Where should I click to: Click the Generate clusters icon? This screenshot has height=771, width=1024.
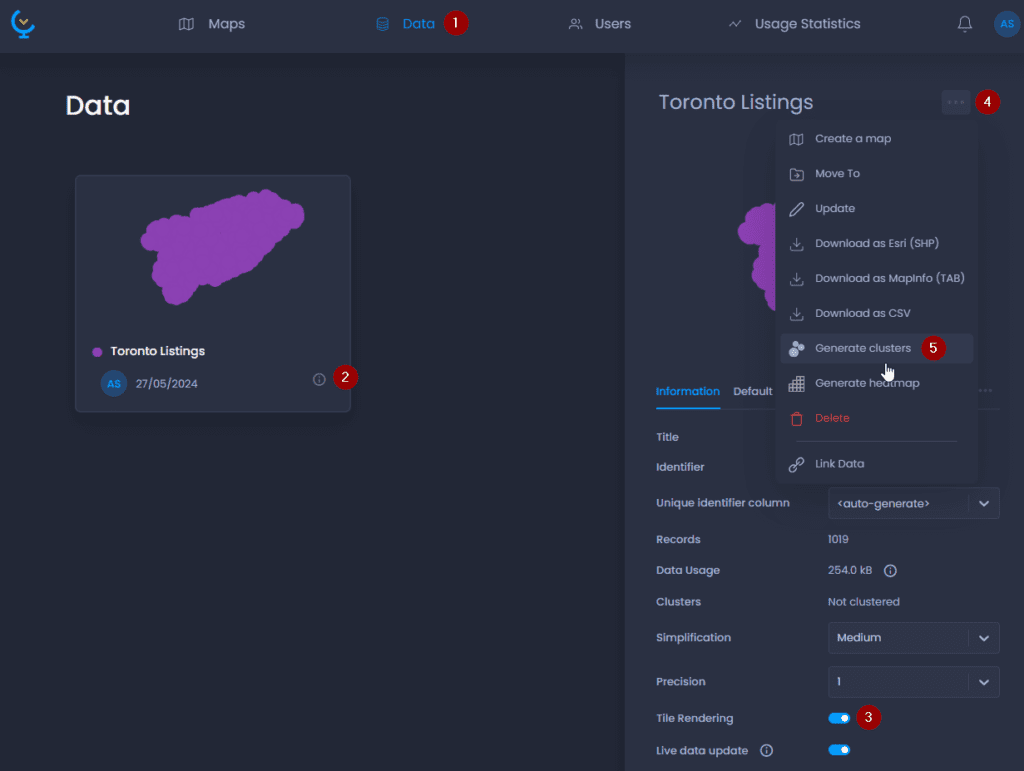[x=796, y=349]
